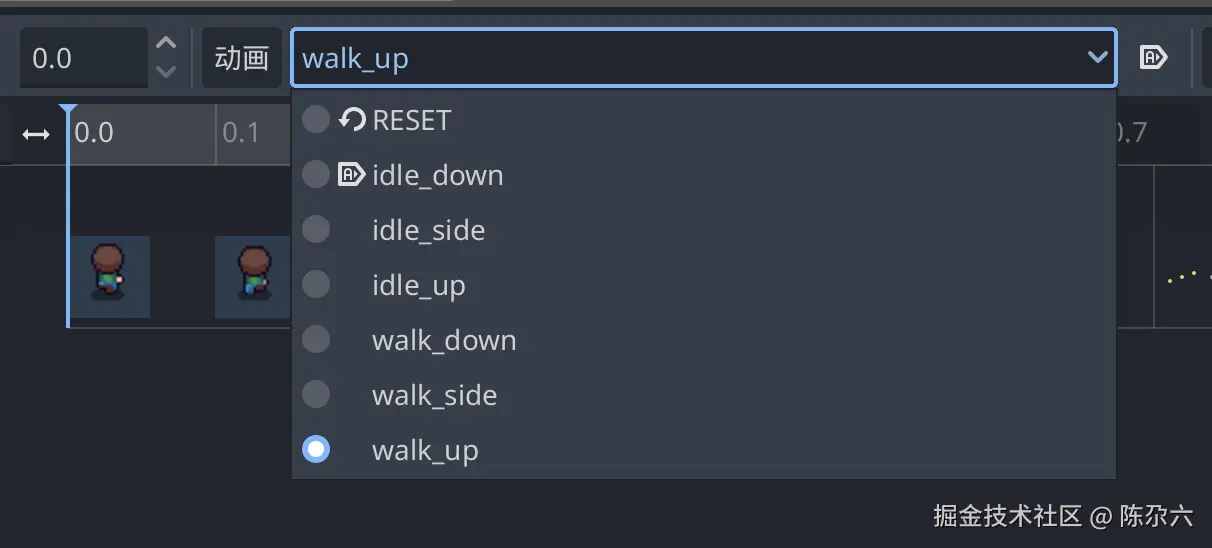The height and width of the screenshot is (548, 1212).
Task: Select the walk_side radio button
Action: [316, 395]
